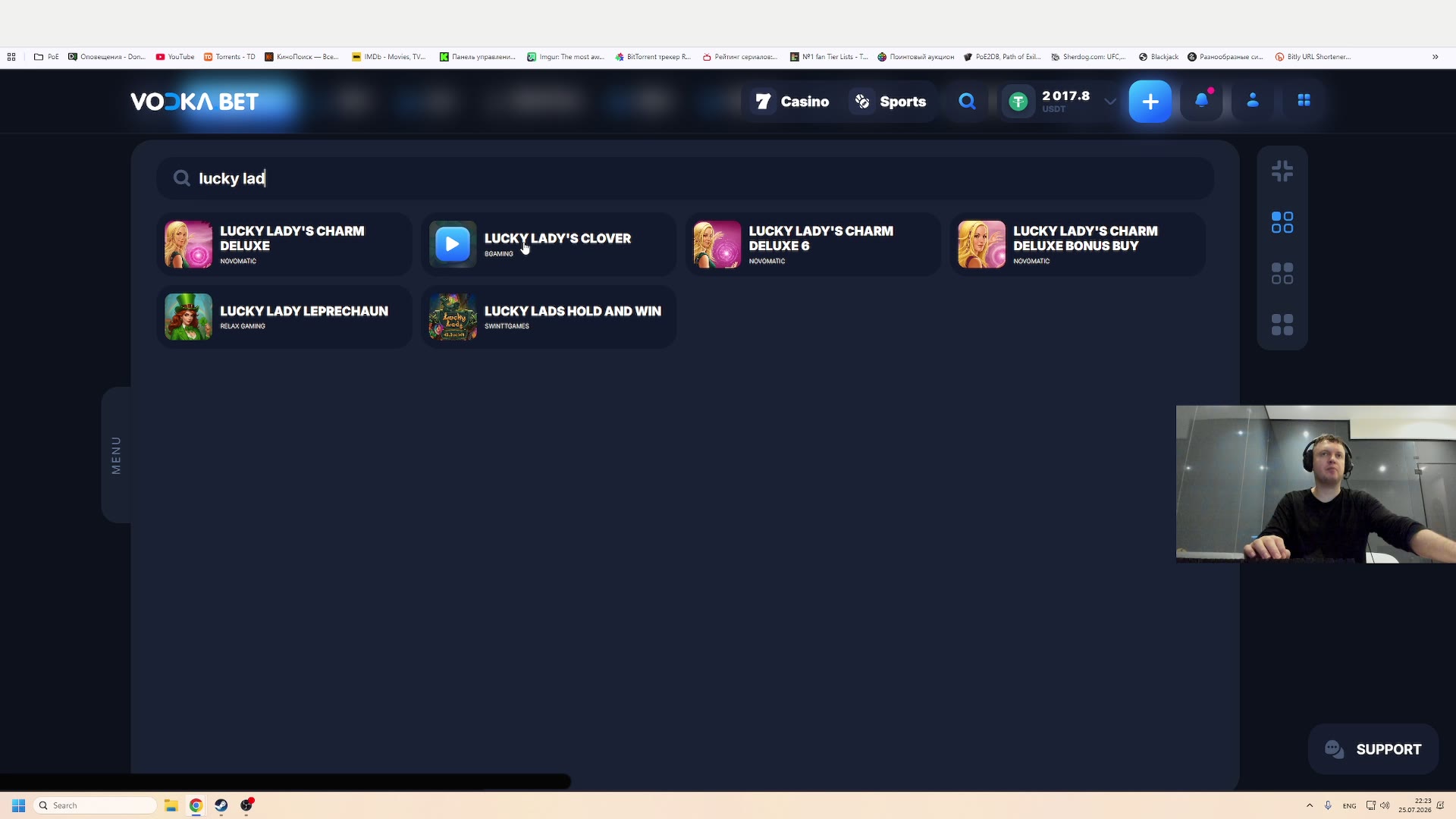Open the Рейтинг сериалов bookmark
This screenshot has height=819, width=1456.
click(740, 57)
